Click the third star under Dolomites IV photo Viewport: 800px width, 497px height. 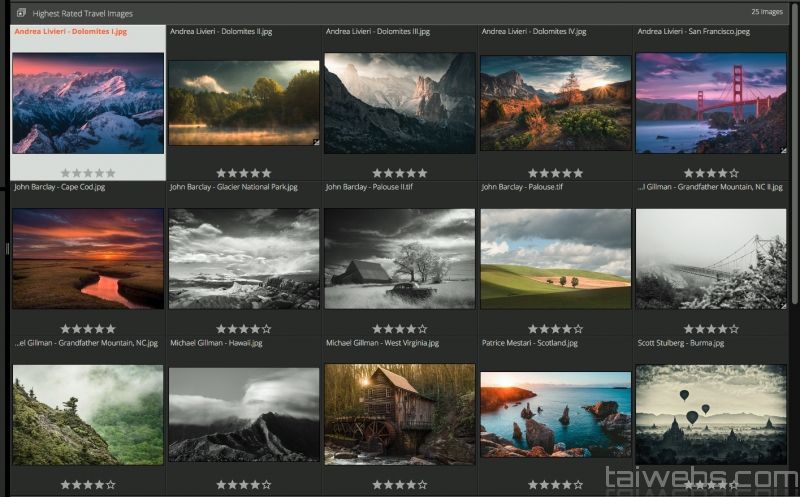coord(555,173)
